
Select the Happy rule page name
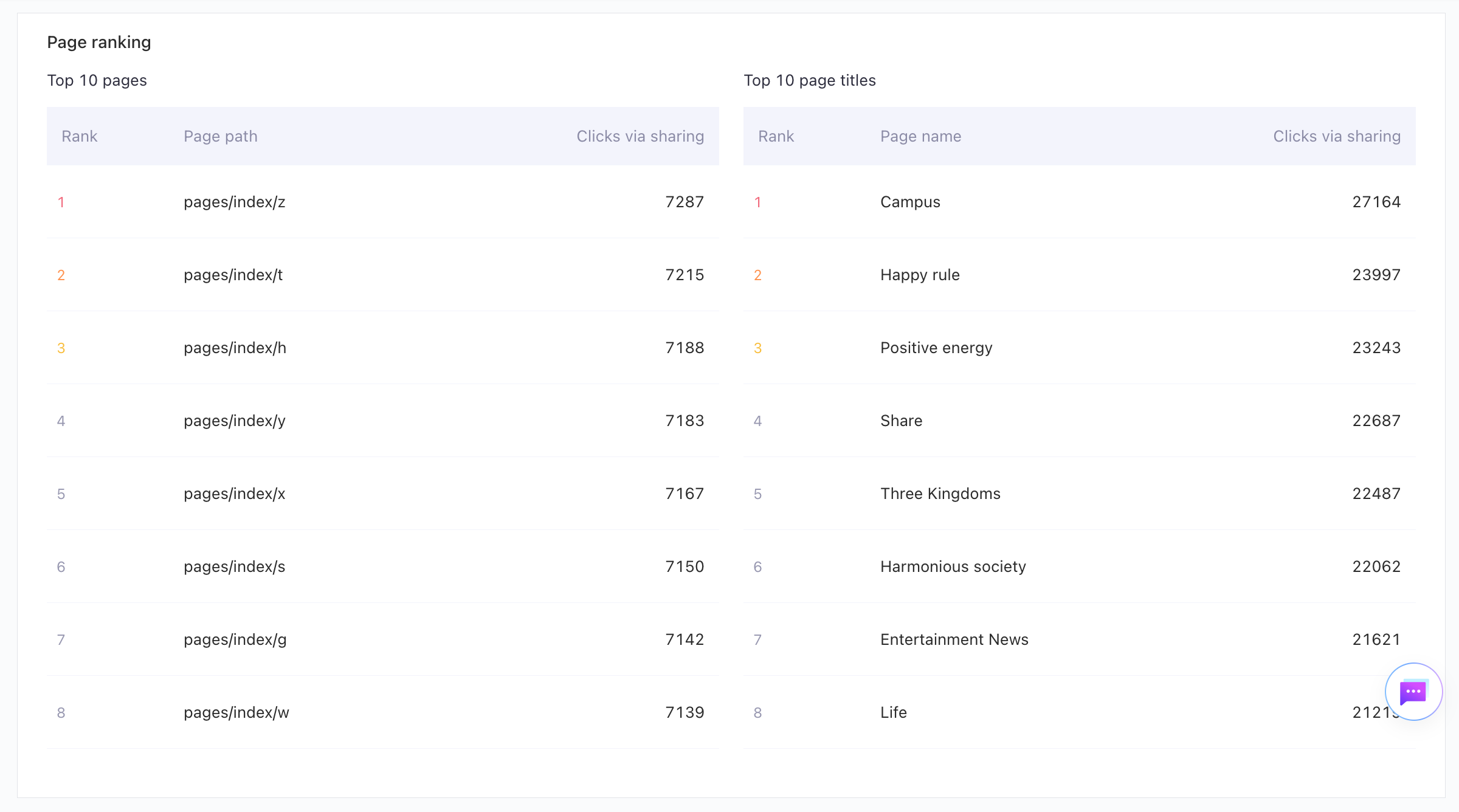[x=920, y=275]
